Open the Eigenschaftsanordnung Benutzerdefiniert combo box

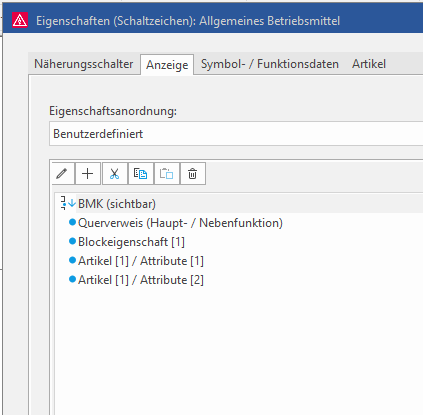[x=236, y=134]
